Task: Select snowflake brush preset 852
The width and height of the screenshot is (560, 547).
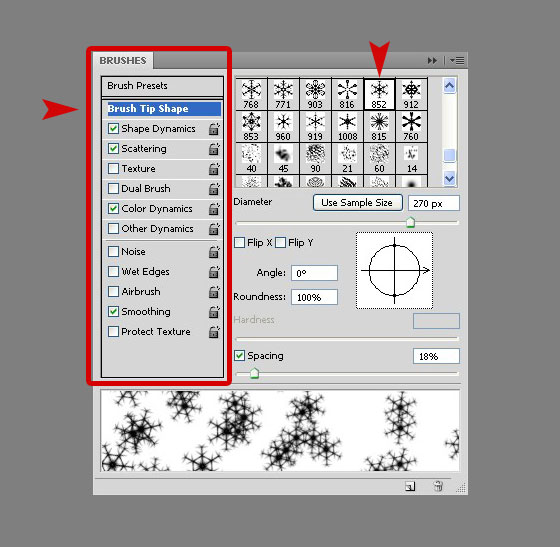Action: (379, 94)
